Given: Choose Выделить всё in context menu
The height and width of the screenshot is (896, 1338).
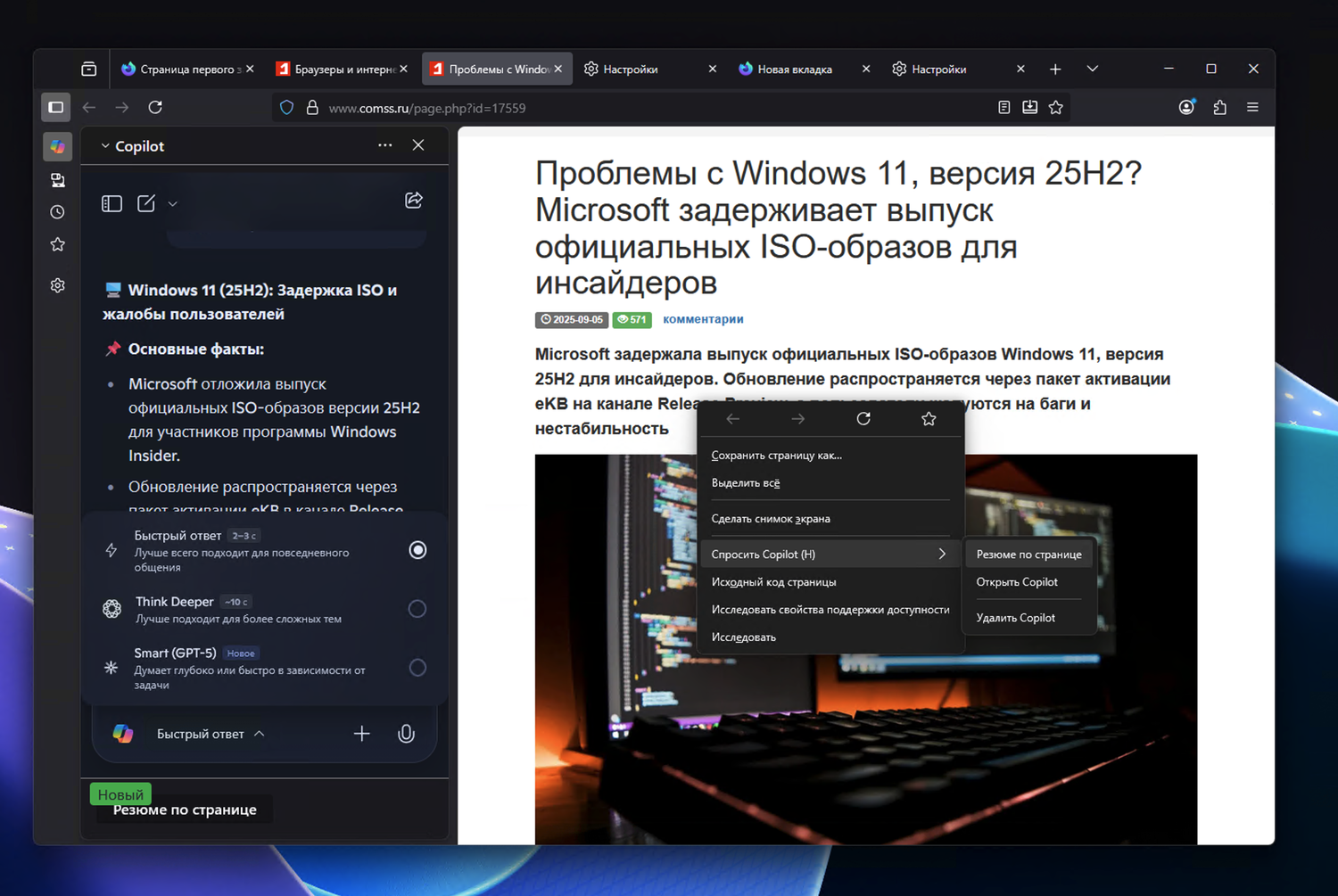Looking at the screenshot, I should 831,483.
